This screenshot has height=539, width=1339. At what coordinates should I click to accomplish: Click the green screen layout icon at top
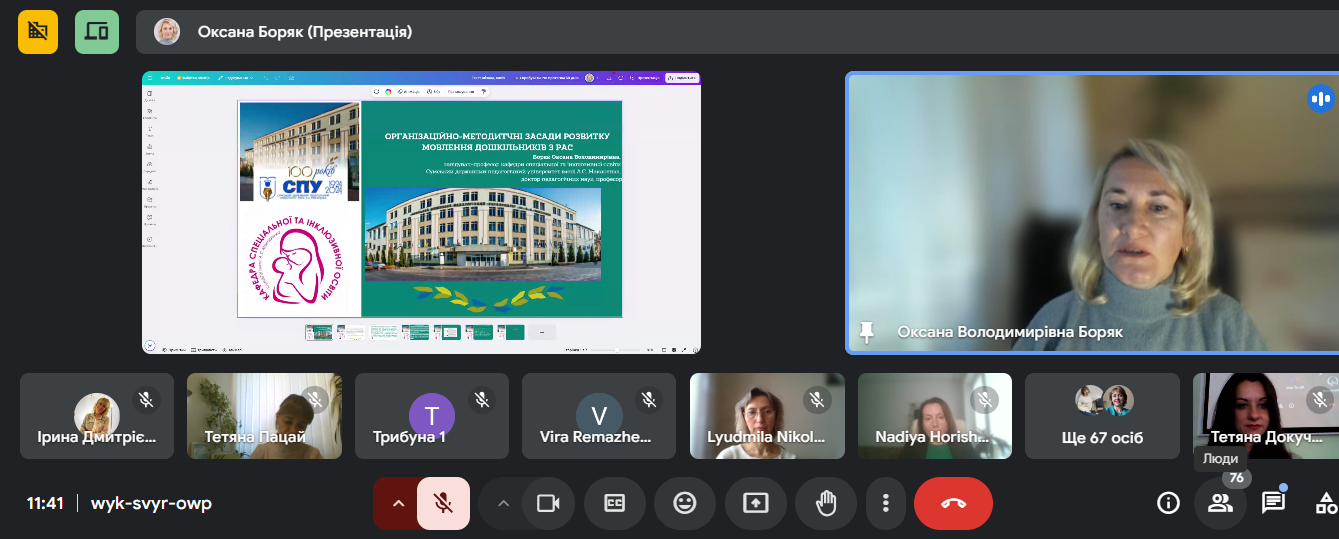(96, 31)
